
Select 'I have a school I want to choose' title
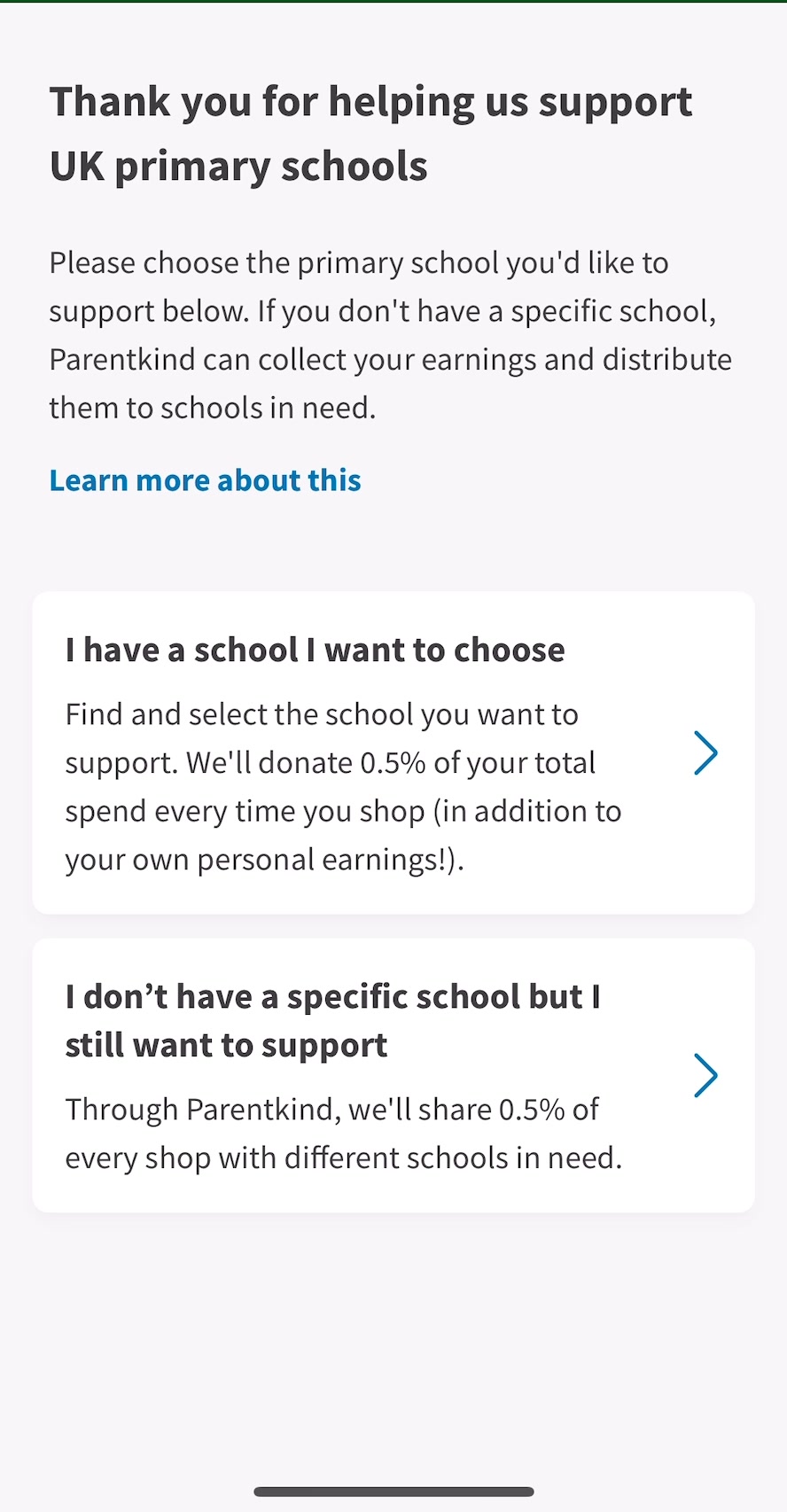click(x=315, y=650)
